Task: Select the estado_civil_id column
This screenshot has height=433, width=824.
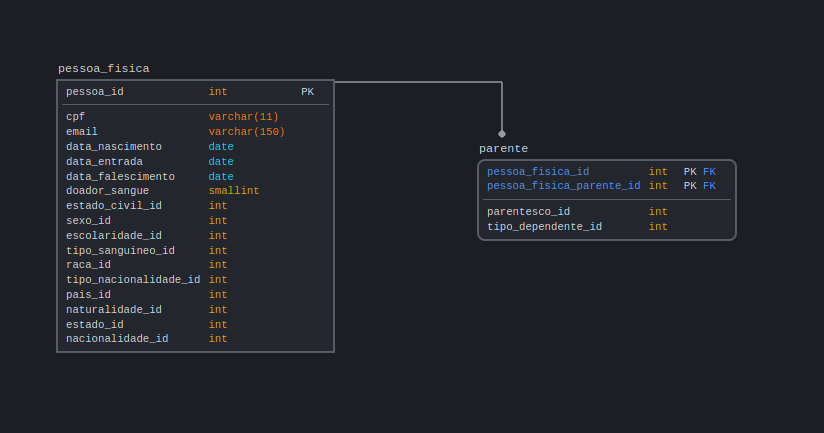Action: (195, 205)
